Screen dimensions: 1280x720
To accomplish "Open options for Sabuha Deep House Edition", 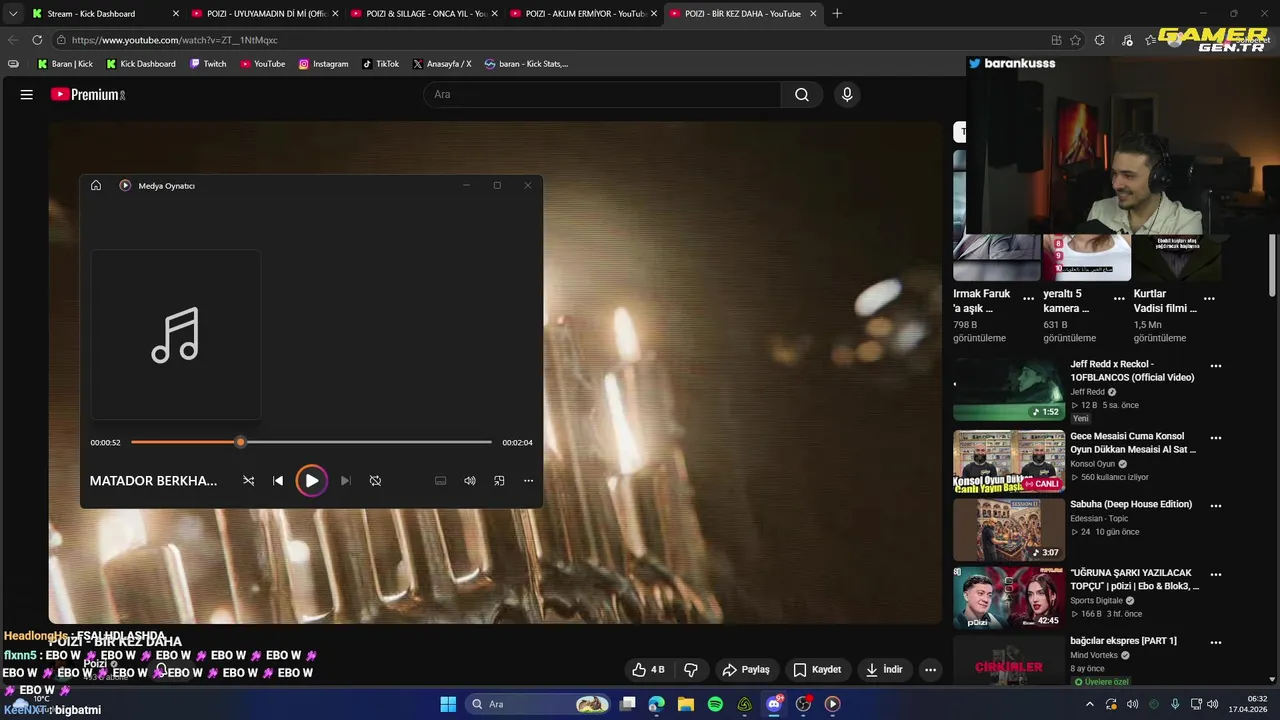I will [1216, 506].
